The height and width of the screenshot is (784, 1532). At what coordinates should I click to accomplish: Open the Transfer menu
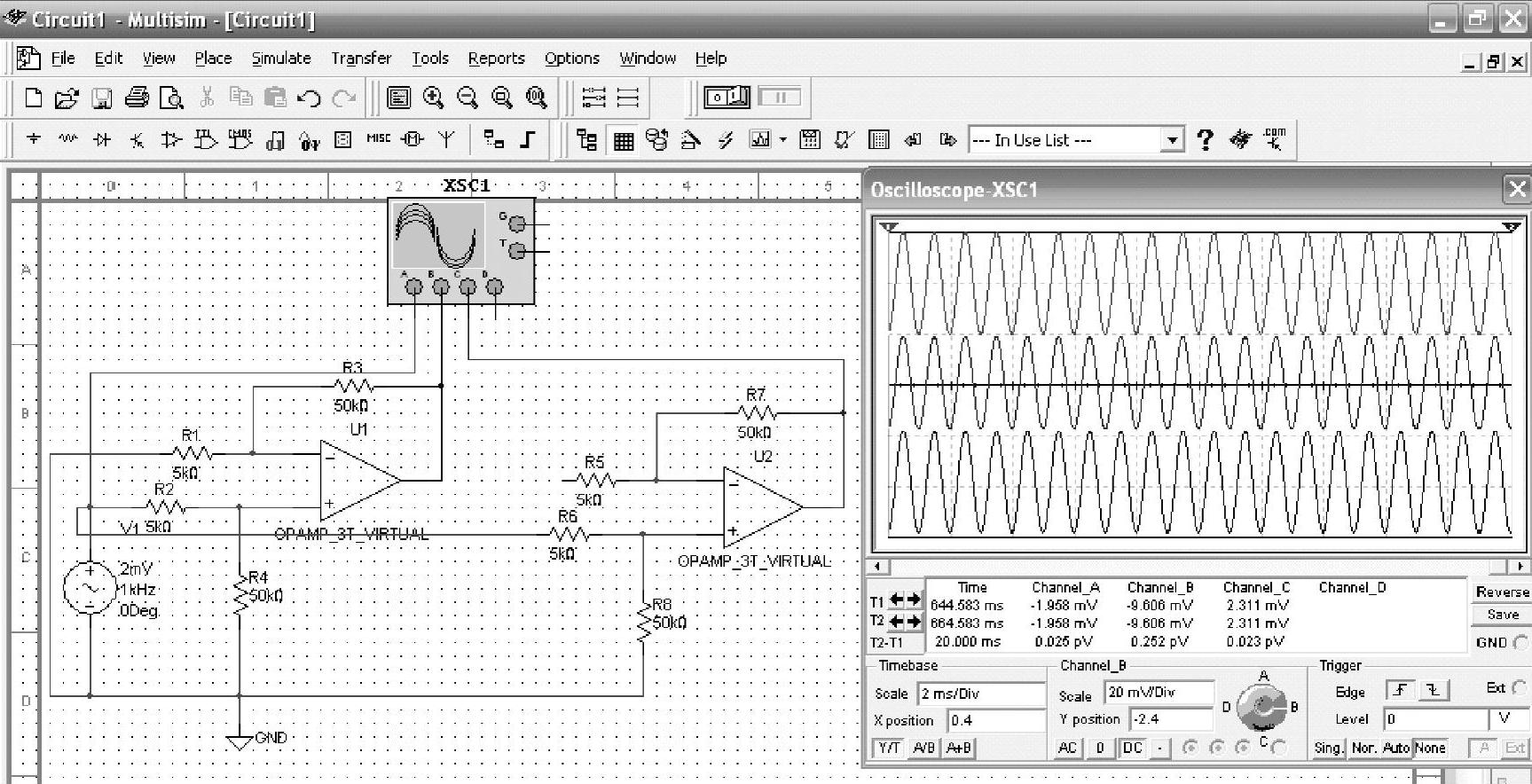coord(360,59)
